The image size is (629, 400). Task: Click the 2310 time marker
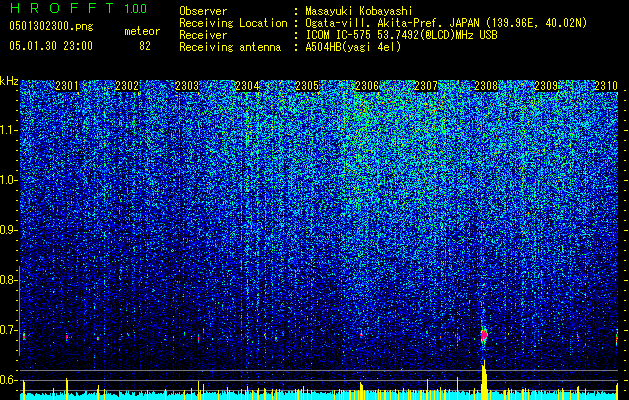point(606,85)
